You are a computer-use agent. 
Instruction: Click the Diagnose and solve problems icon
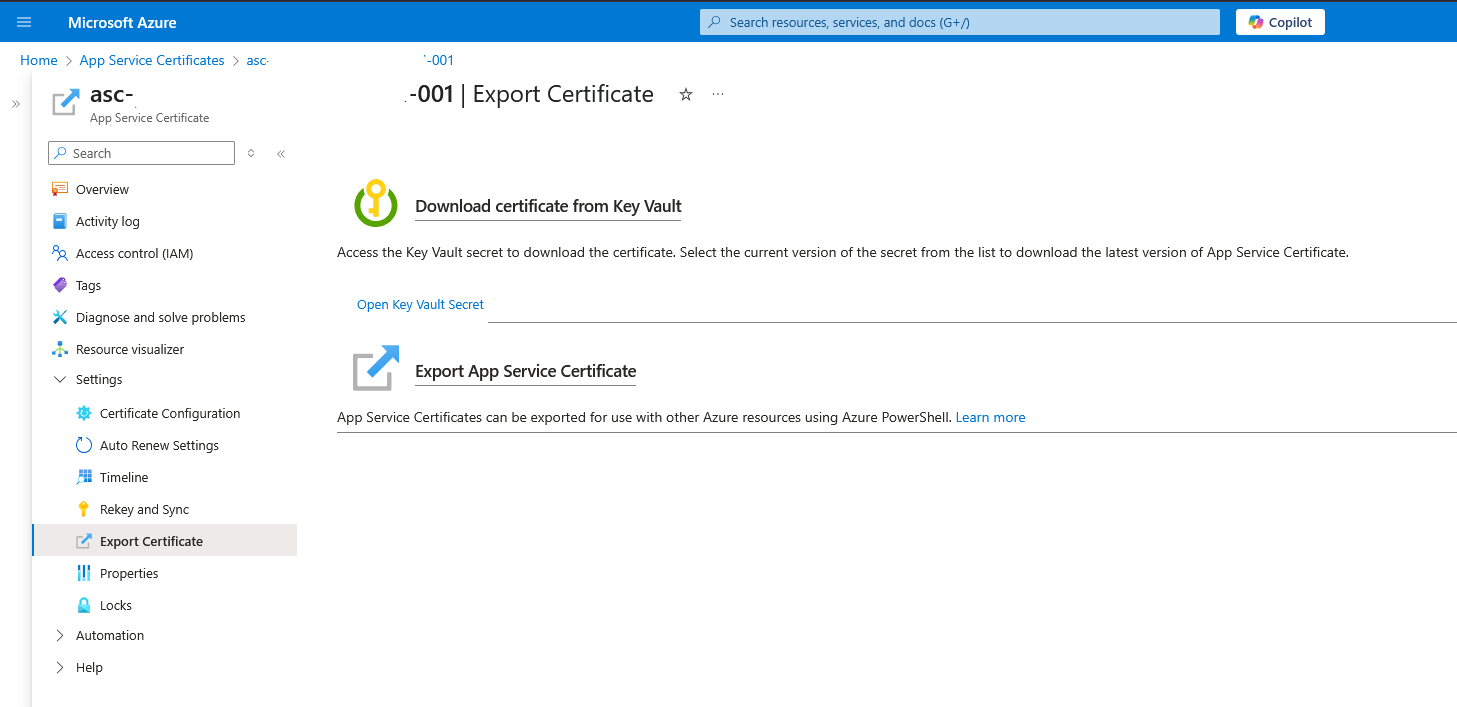point(60,317)
